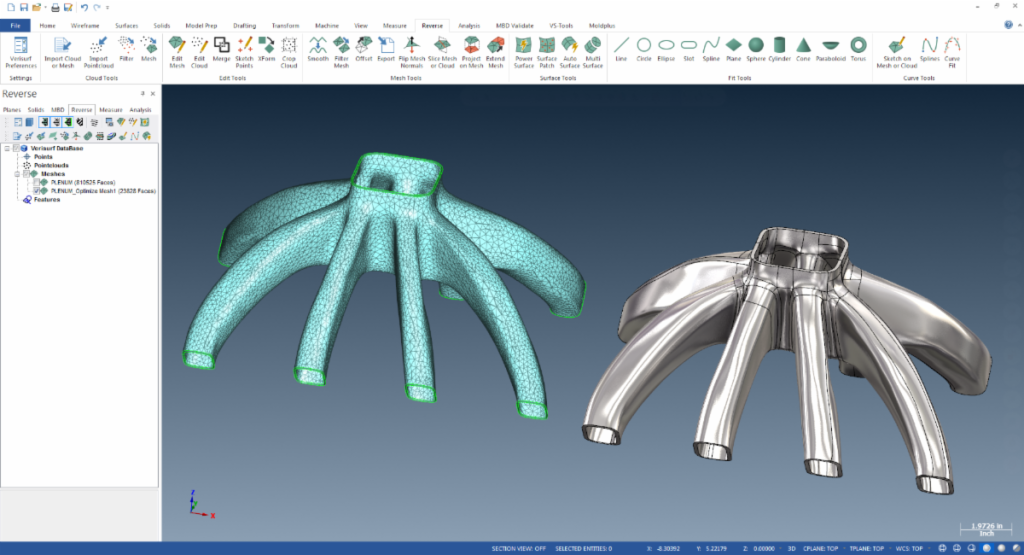1024x555 pixels.
Task: Toggle the Meshes group checkbox
Action: 25,173
